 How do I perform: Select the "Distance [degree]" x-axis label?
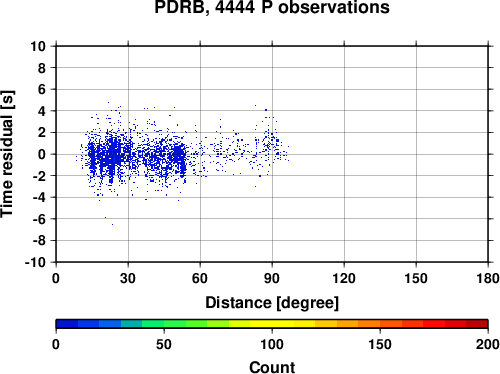pyautogui.click(x=272, y=303)
